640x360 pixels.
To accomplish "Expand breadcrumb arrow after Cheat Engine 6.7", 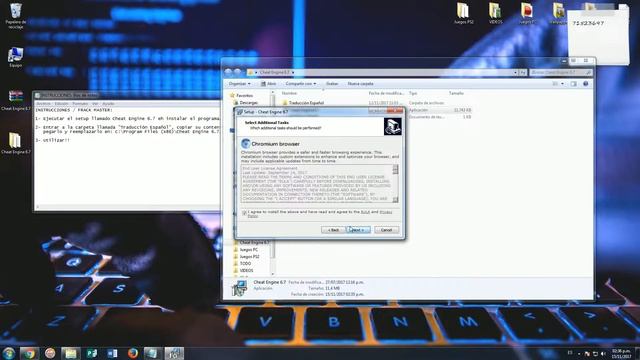I will 293,72.
